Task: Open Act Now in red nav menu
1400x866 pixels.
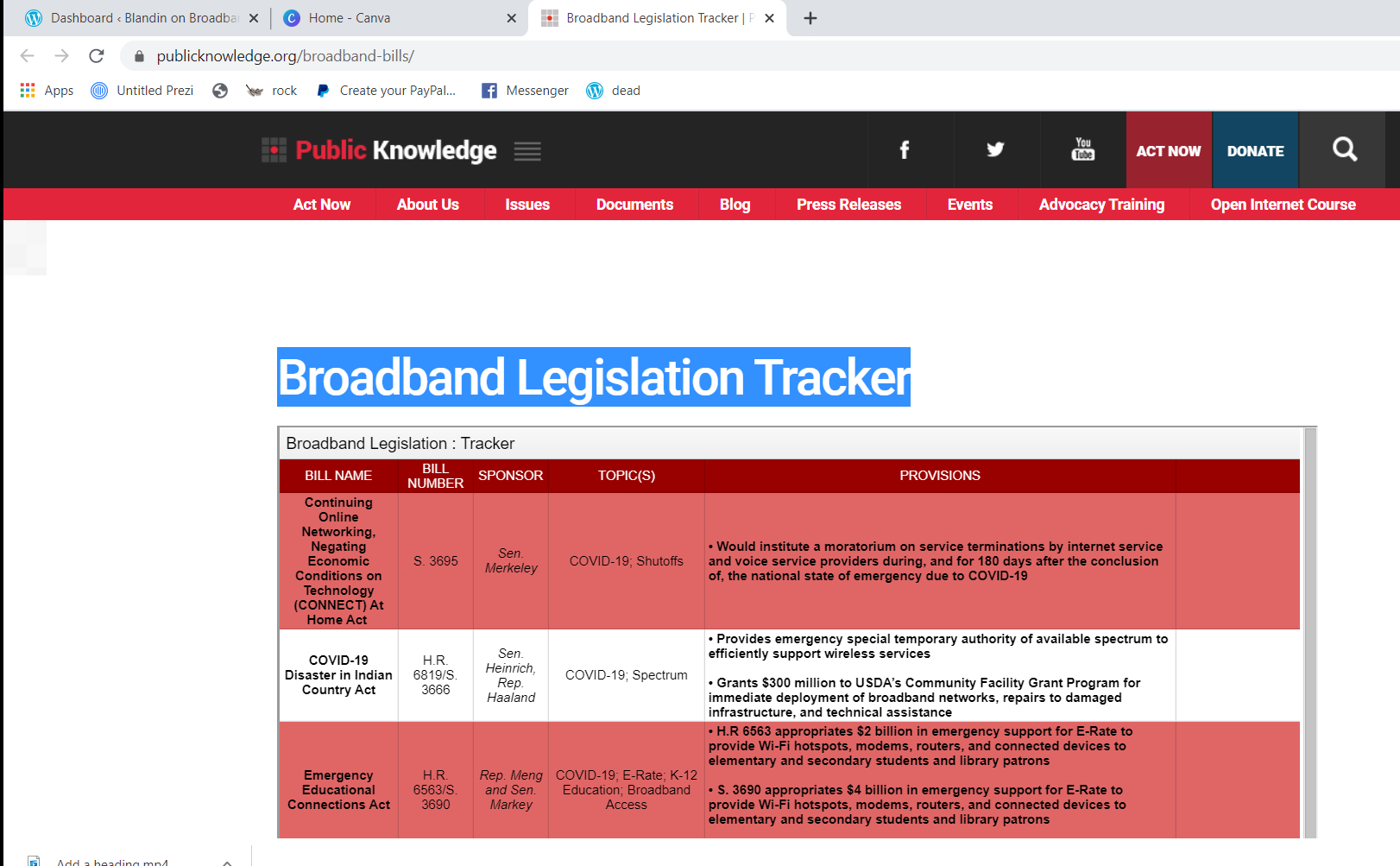Action: (x=322, y=205)
